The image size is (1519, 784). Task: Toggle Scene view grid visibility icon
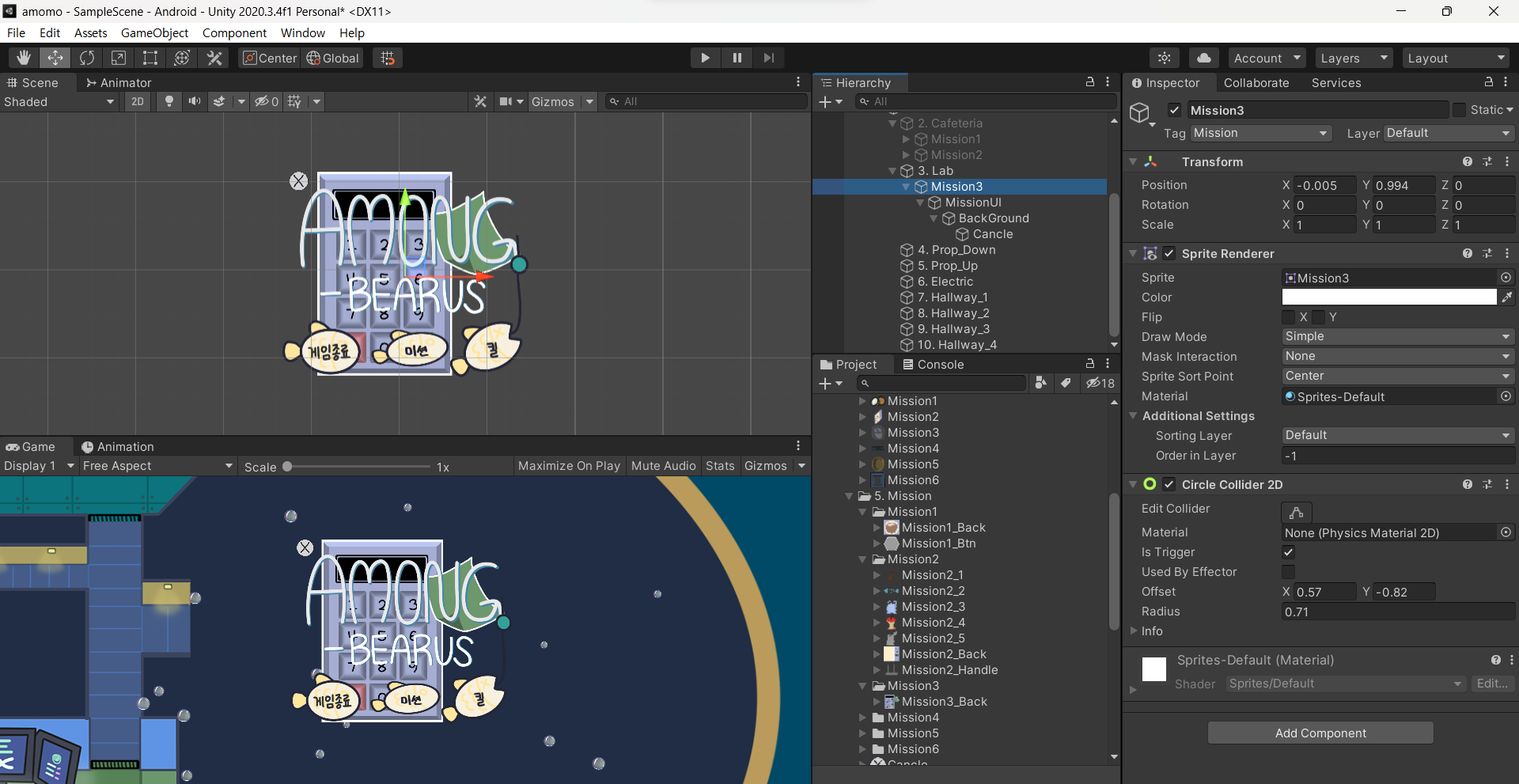(x=294, y=101)
